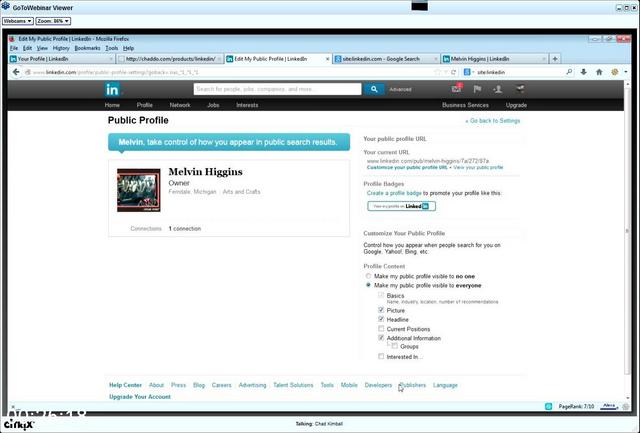Open the Firefox downloads arrow icon
Image resolution: width=640 pixels, height=433 pixels.
[583, 72]
